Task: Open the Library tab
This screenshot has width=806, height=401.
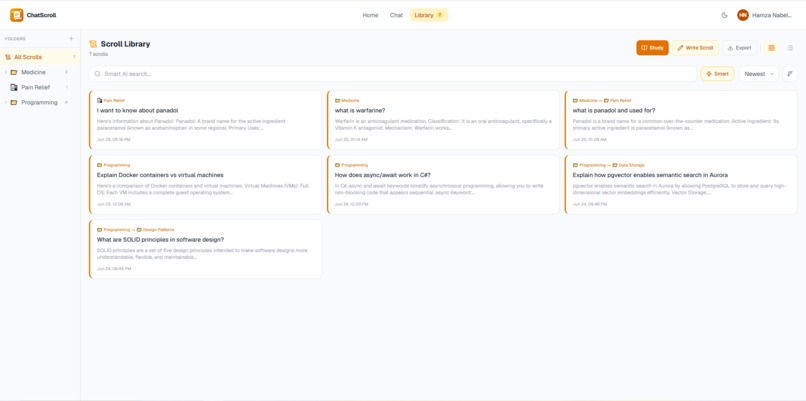Action: [x=429, y=15]
